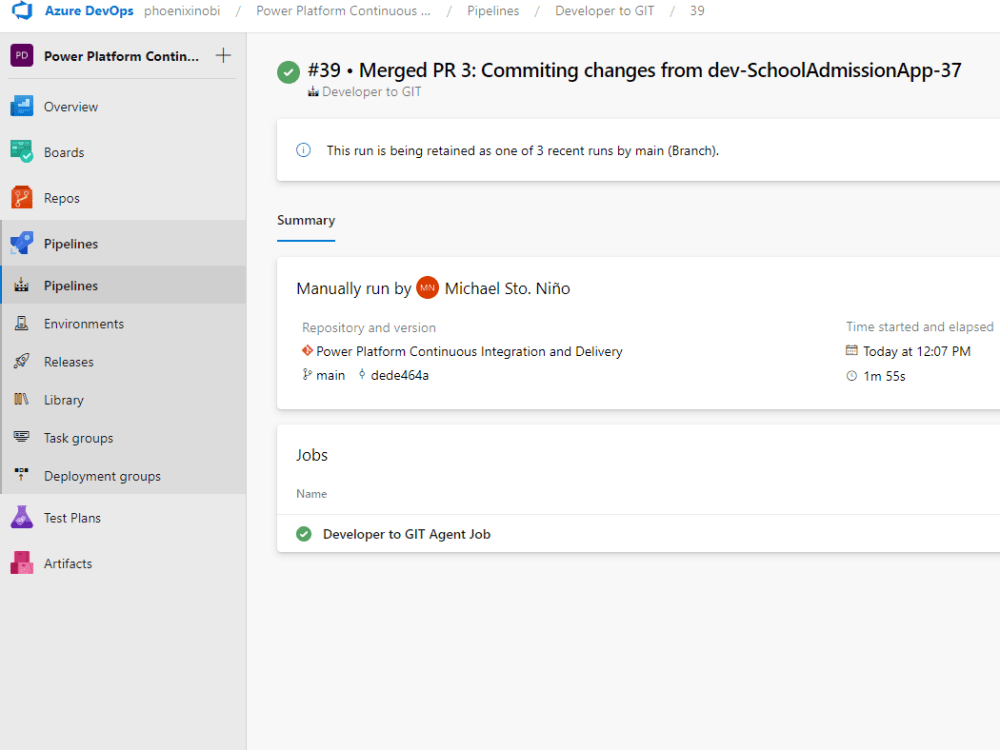1000x750 pixels.
Task: Switch to the Summary tab
Action: pos(306,220)
